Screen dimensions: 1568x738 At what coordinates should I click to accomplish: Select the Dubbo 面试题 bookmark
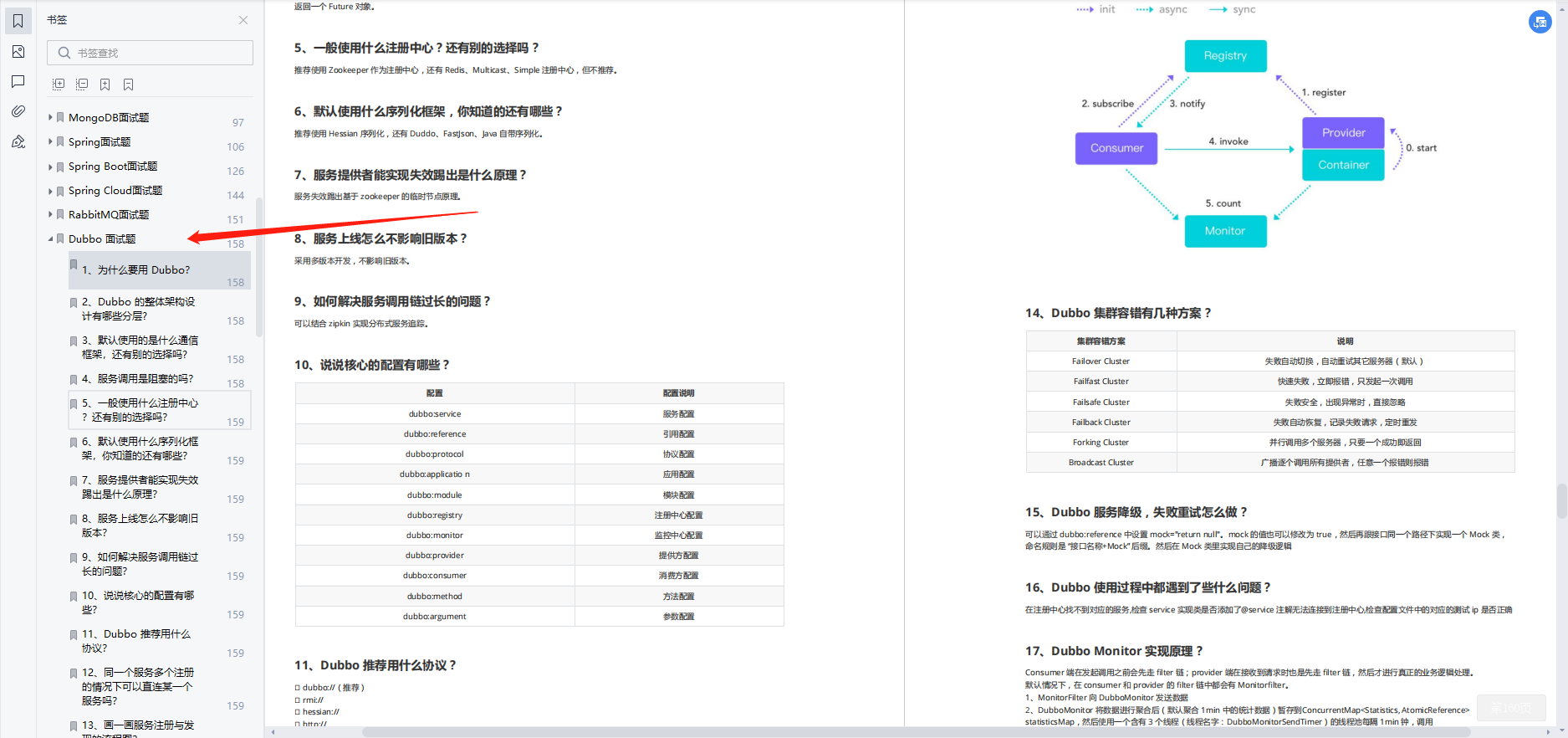point(102,239)
